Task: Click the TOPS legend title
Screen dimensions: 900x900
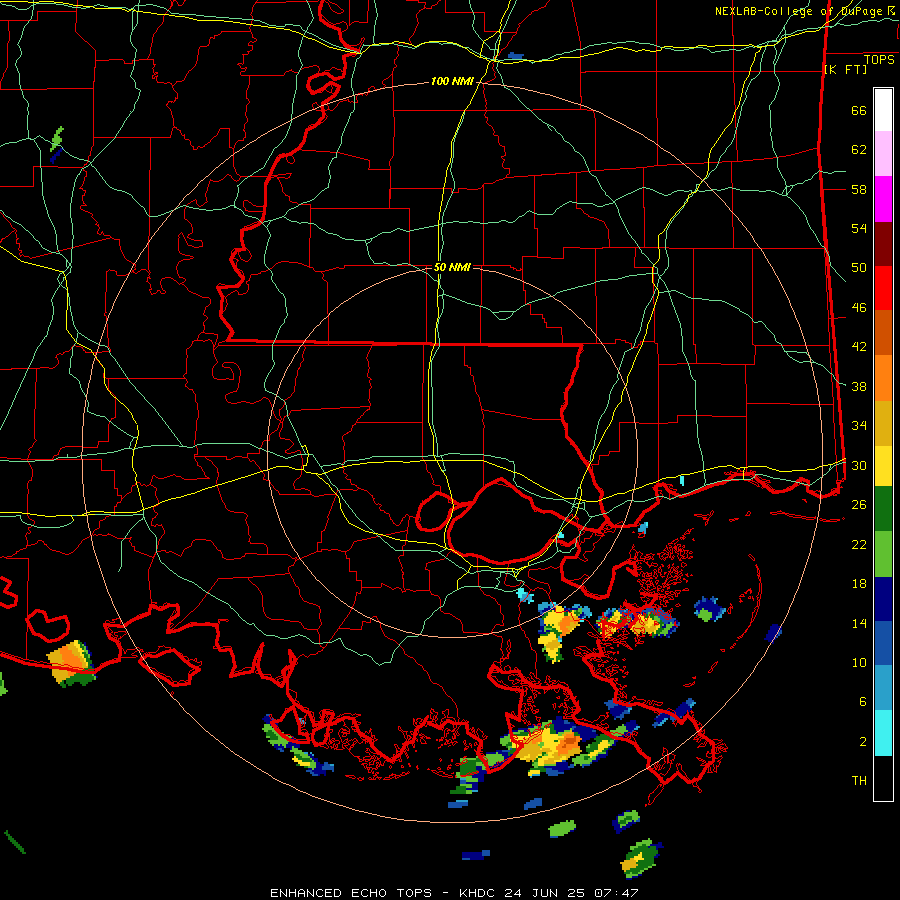Action: pos(879,60)
